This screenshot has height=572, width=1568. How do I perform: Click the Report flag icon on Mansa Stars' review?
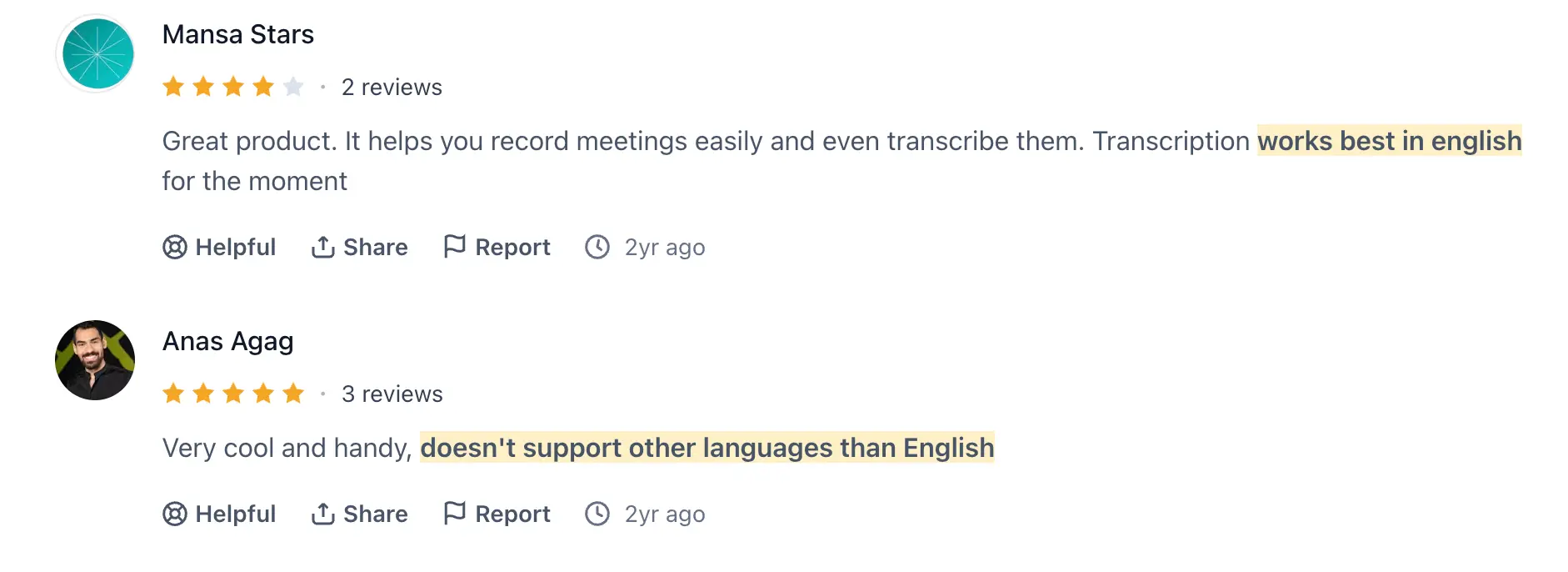pyautogui.click(x=454, y=247)
